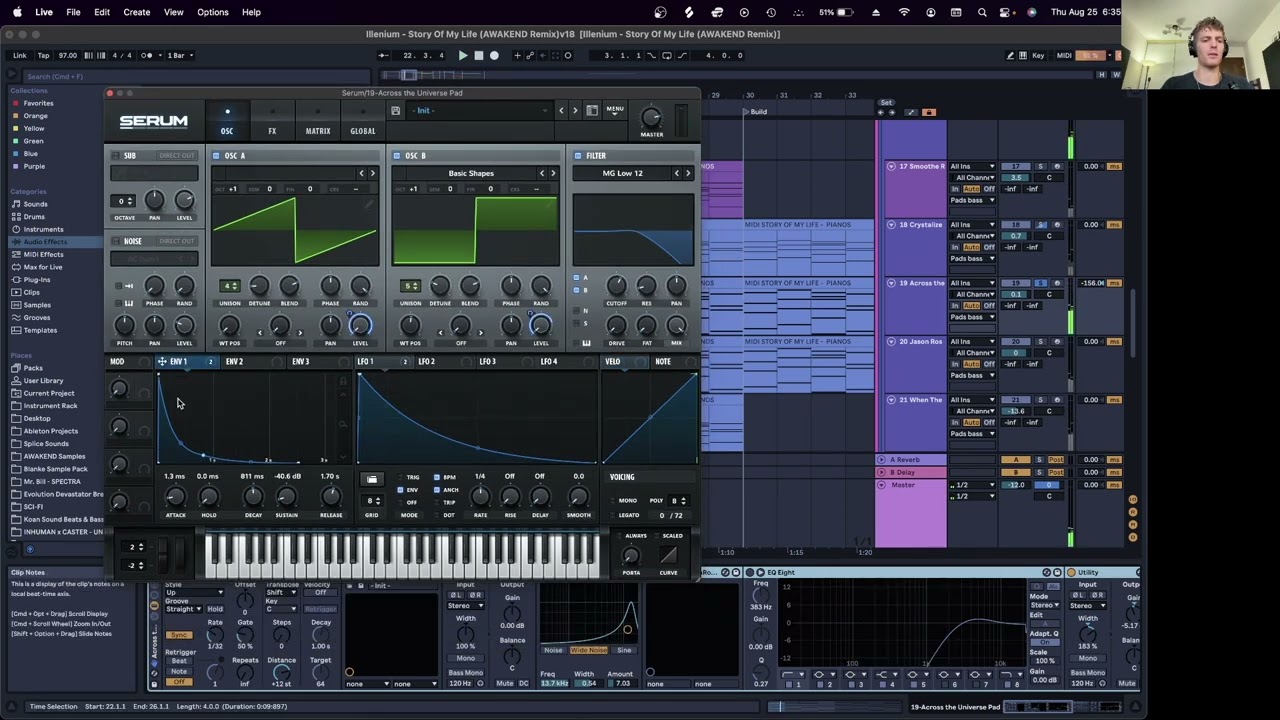The image size is (1280, 720).
Task: Toggle the Key map mode button
Action: (x=1038, y=55)
